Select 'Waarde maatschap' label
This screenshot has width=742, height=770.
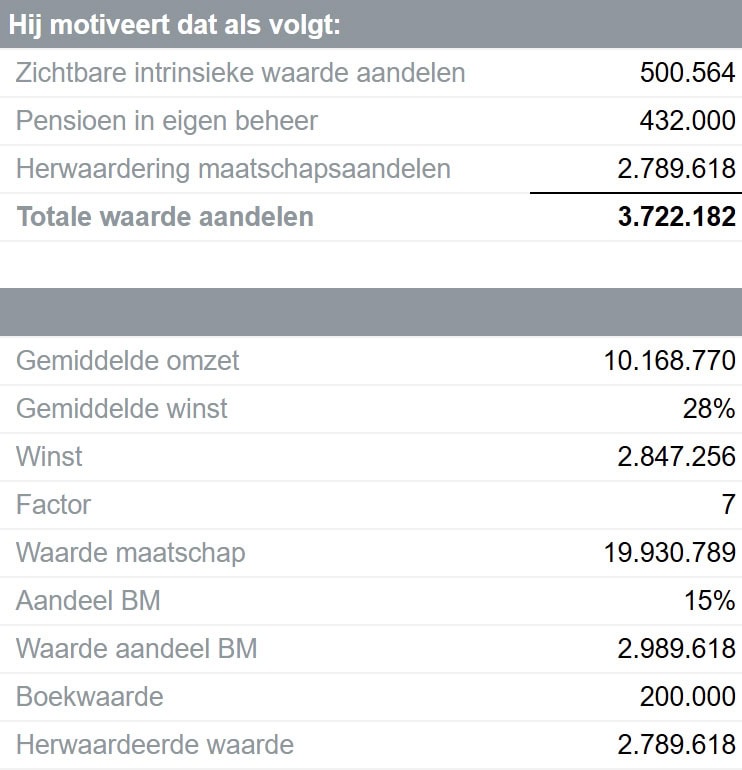[x=130, y=553]
